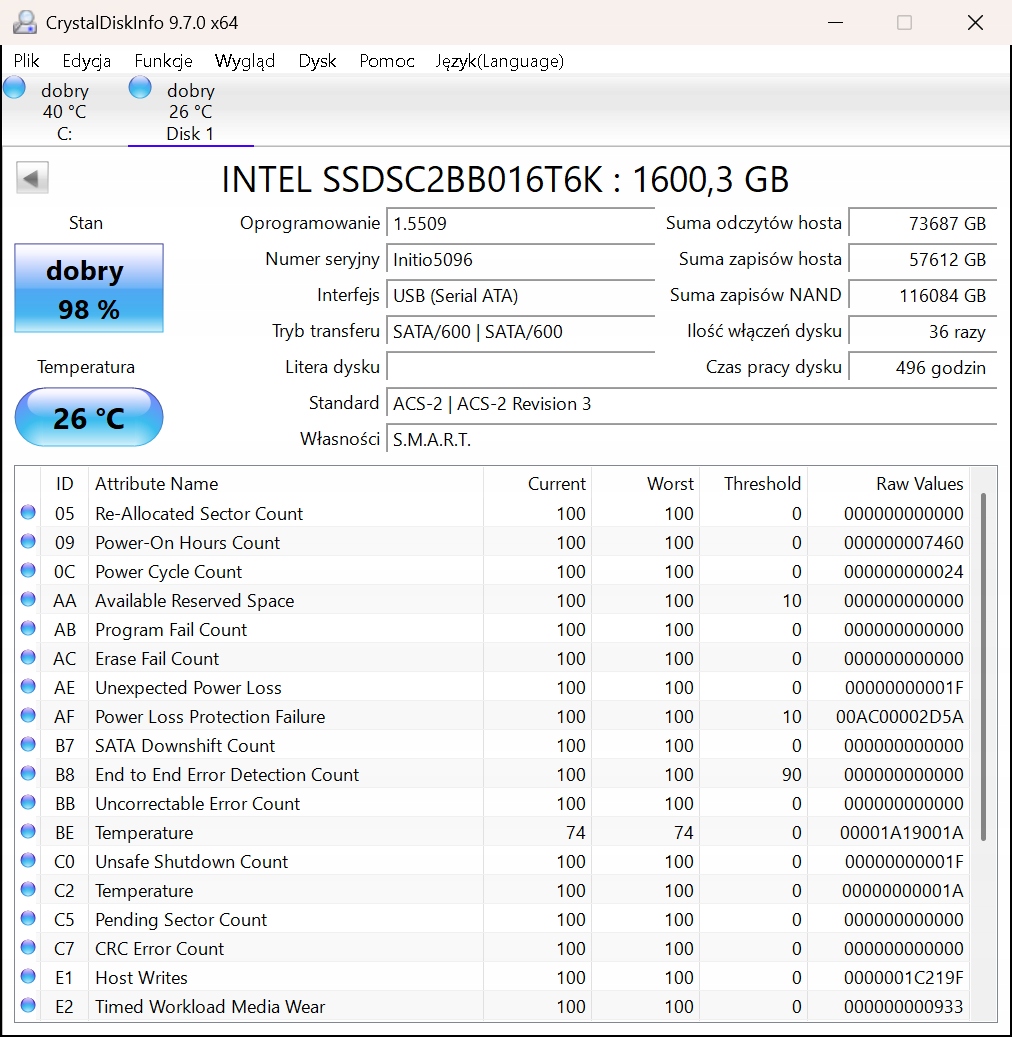Open the Język(Language) menu
The width and height of the screenshot is (1012, 1037).
tap(499, 61)
